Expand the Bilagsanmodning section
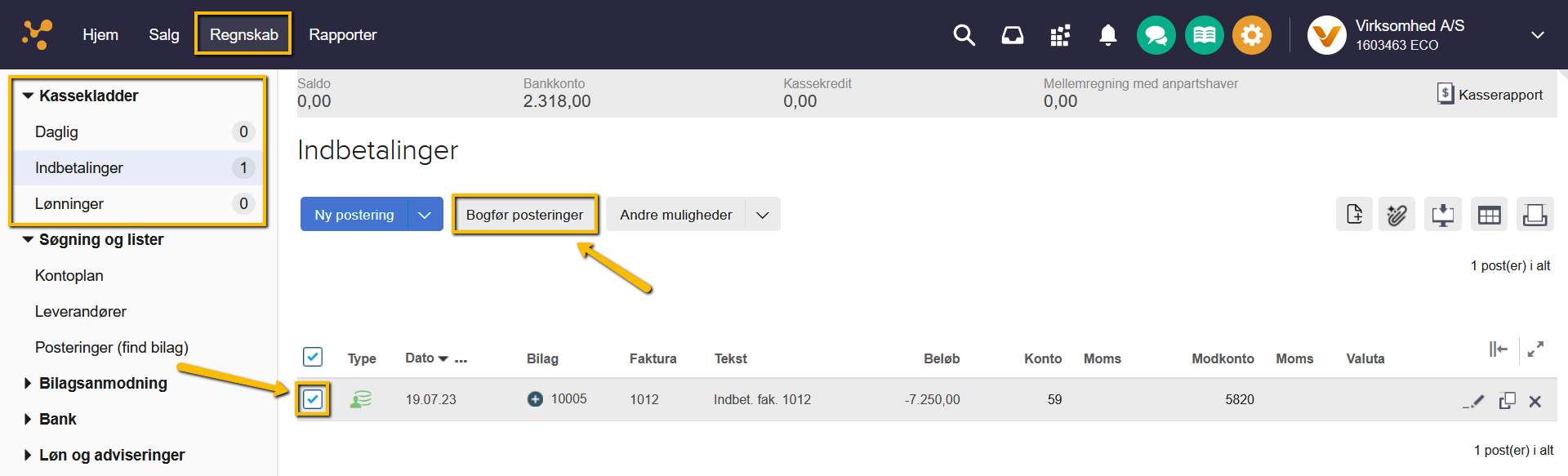The image size is (1568, 476). (x=28, y=383)
